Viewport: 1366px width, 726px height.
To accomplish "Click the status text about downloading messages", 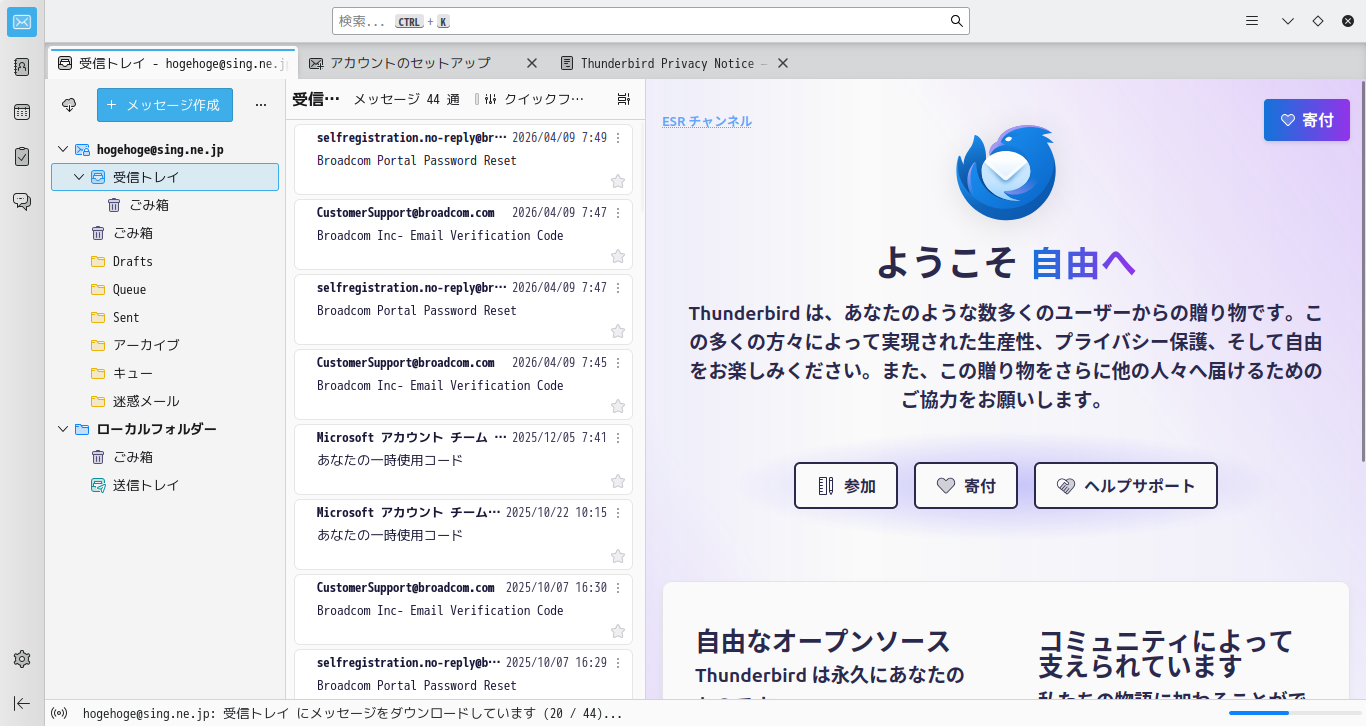I will (x=353, y=714).
